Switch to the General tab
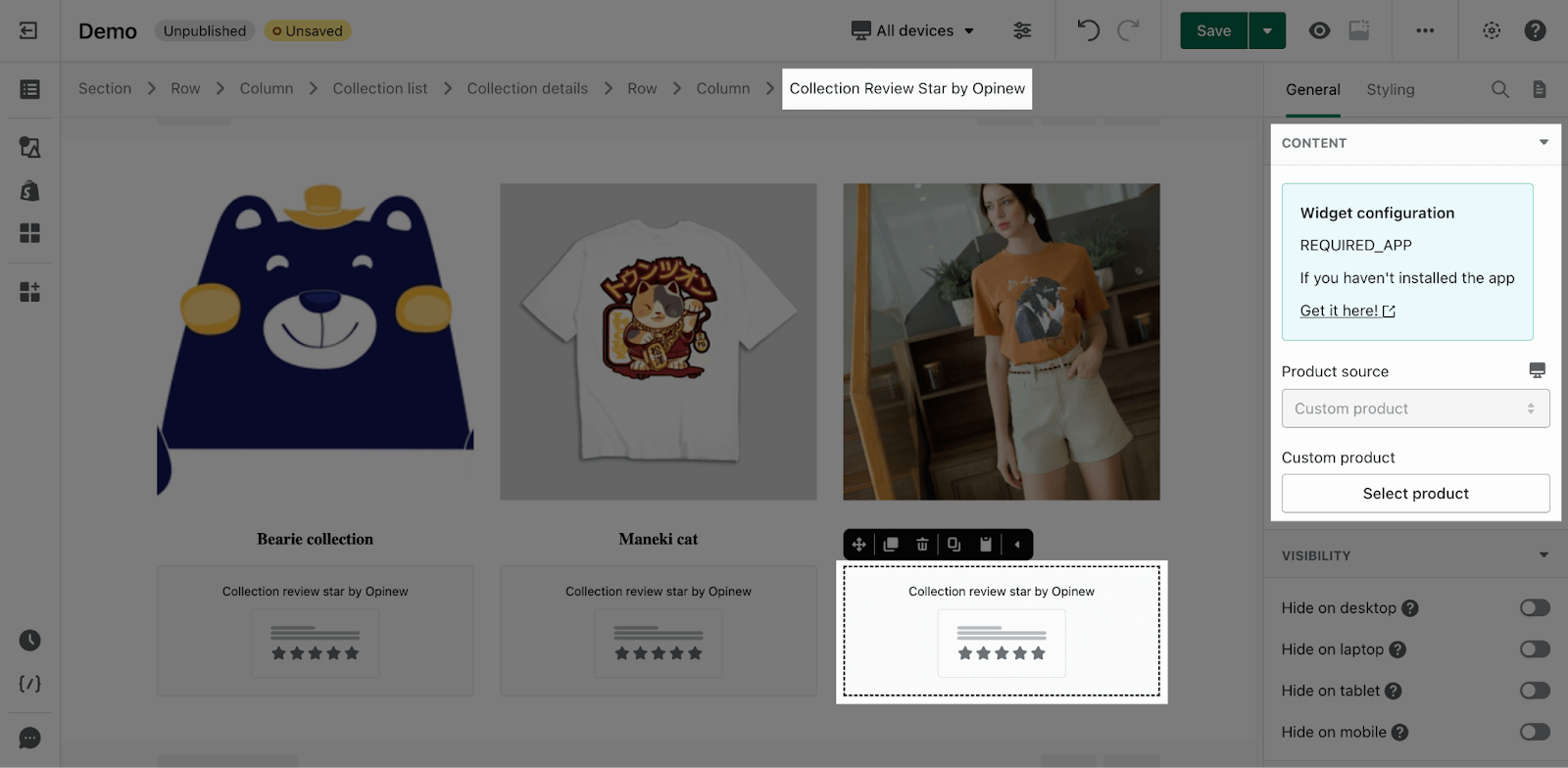 [1312, 90]
